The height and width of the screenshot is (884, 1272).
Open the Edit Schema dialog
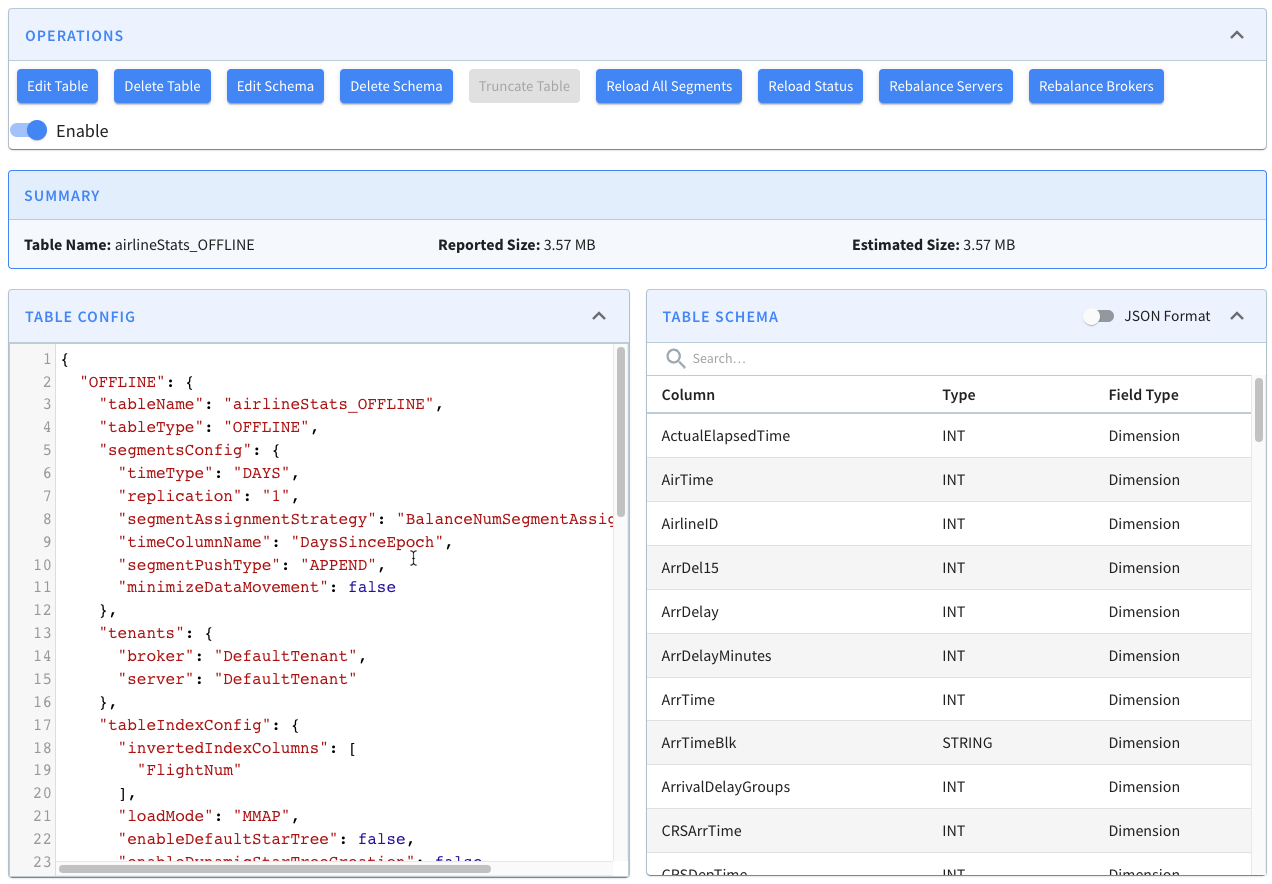[275, 86]
